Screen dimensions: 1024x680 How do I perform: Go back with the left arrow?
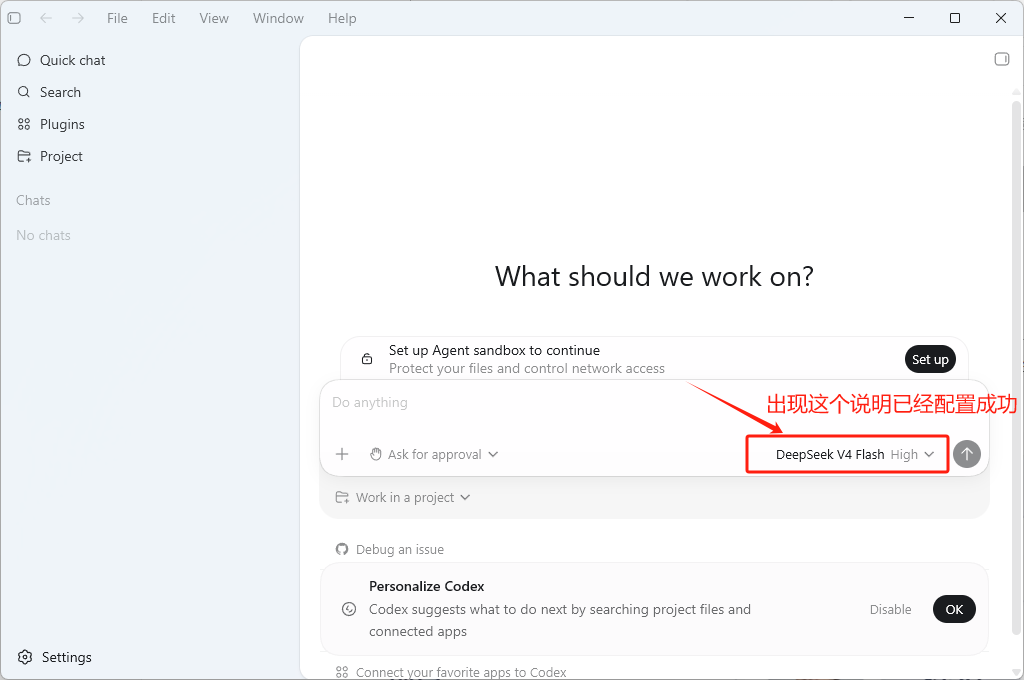click(46, 18)
